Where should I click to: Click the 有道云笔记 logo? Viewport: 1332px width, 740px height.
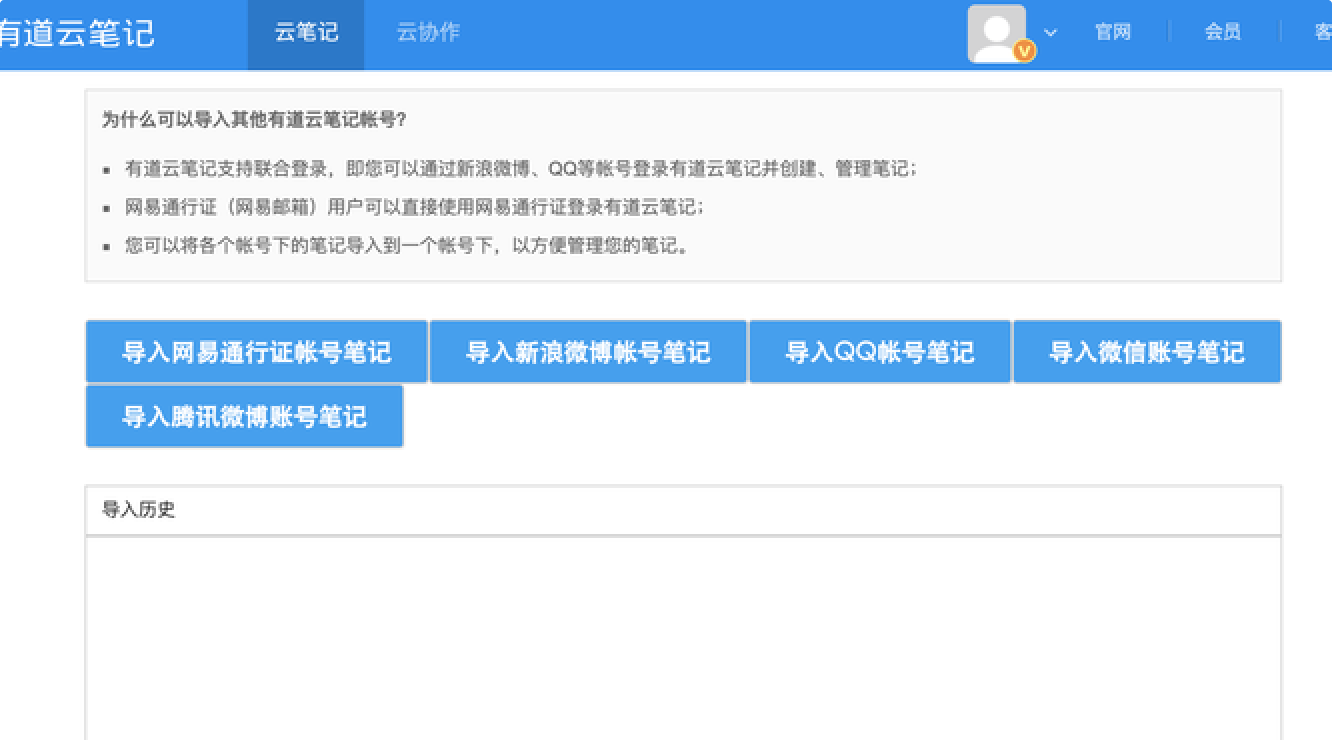pyautogui.click(x=76, y=33)
